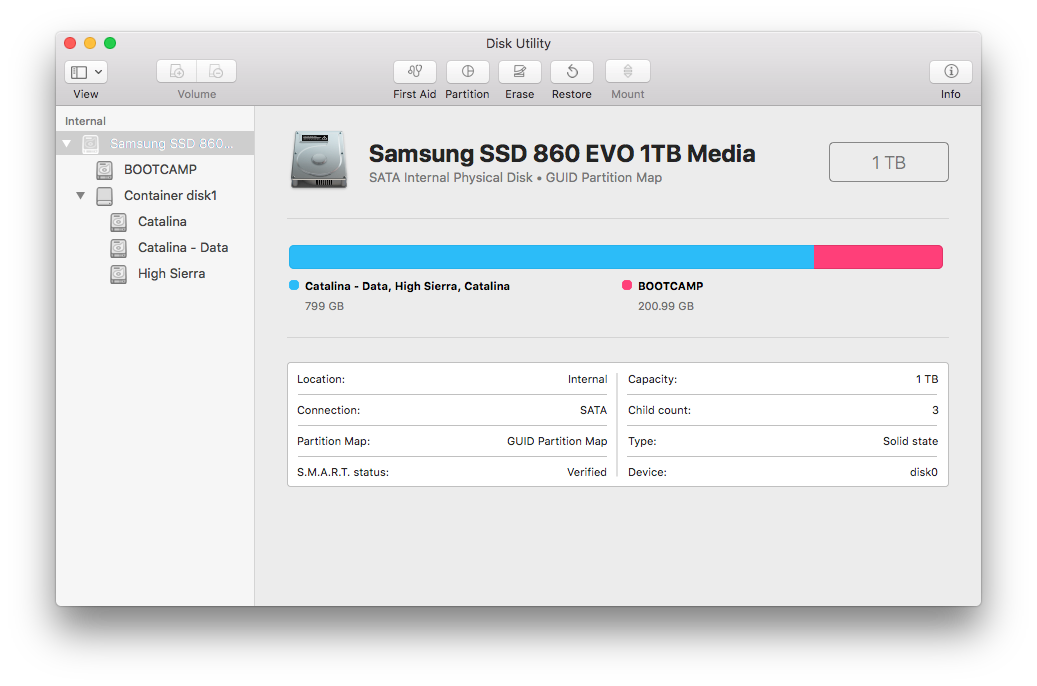Click the large hard disk image
1037x686 pixels.
pos(319,159)
